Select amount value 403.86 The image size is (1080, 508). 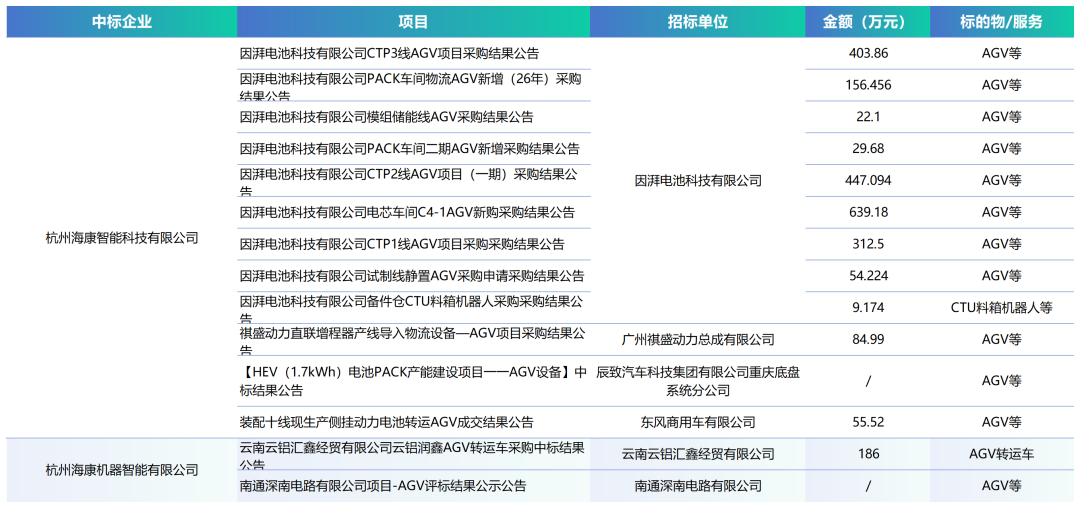[868, 53]
